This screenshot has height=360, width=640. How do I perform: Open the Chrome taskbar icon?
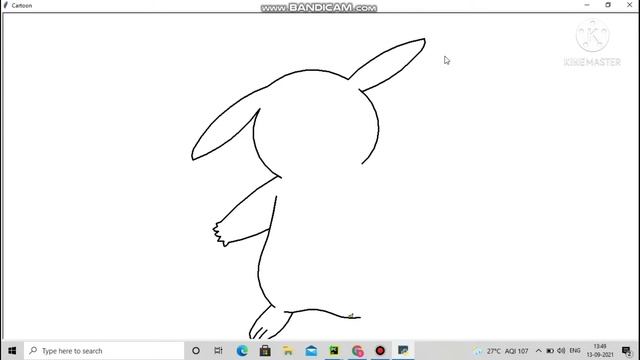[357, 351]
